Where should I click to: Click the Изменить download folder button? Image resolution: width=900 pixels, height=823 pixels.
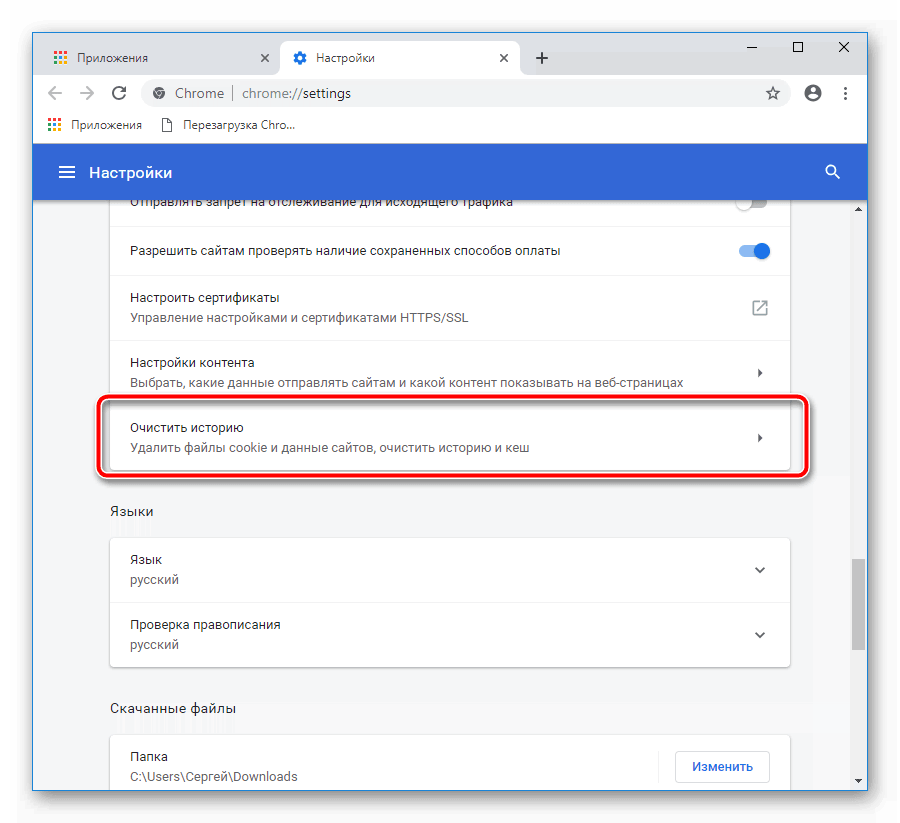[x=721, y=767]
